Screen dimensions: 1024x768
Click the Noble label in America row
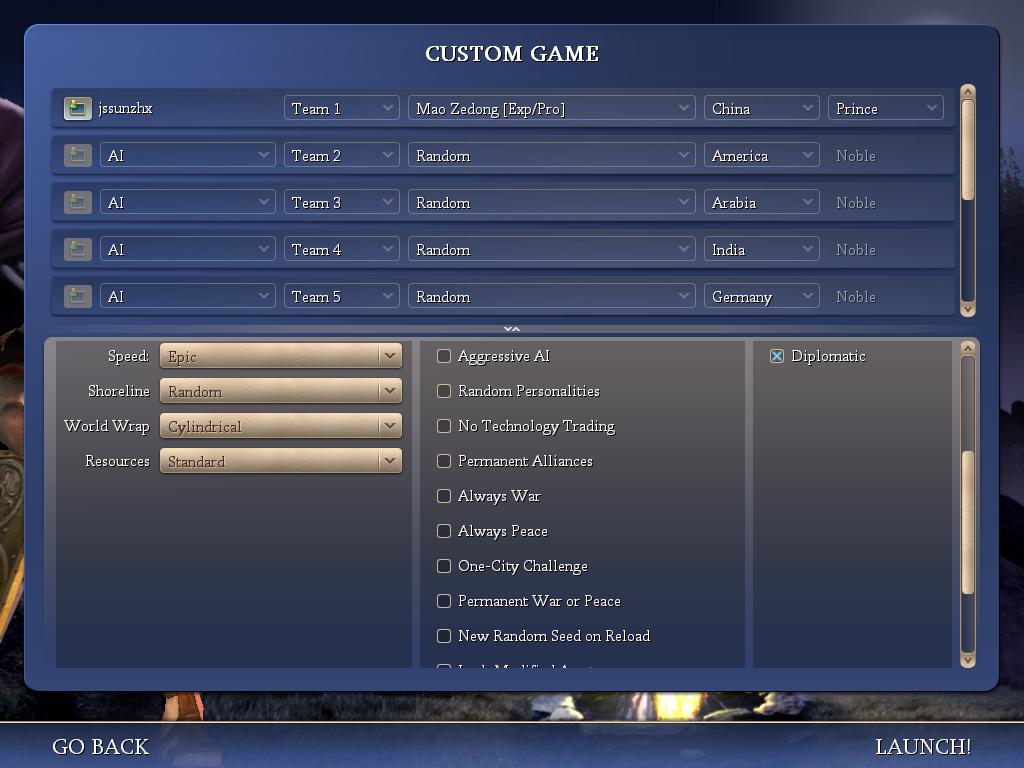click(856, 155)
